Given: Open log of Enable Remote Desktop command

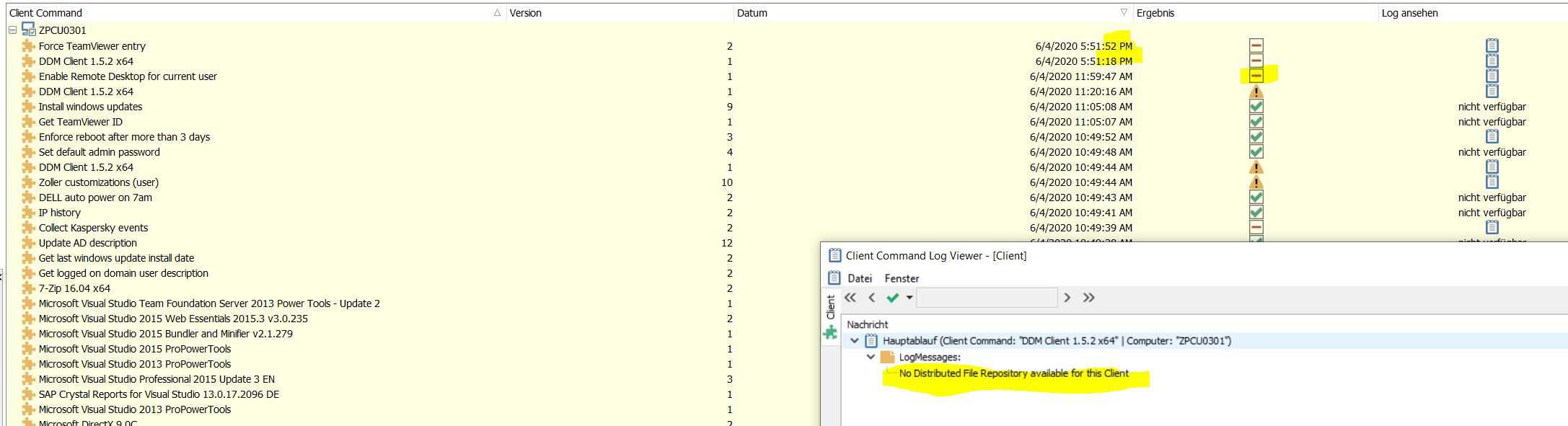Looking at the screenshot, I should tap(1492, 76).
